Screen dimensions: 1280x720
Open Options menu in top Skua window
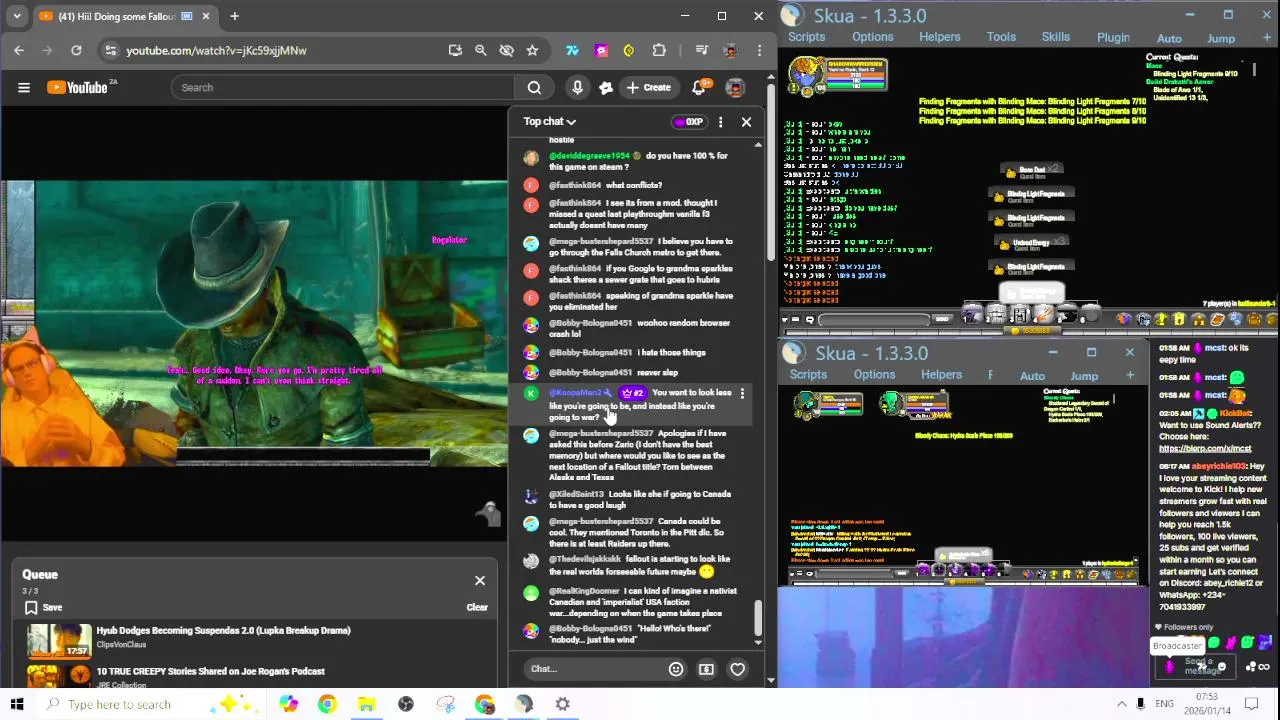(x=873, y=38)
